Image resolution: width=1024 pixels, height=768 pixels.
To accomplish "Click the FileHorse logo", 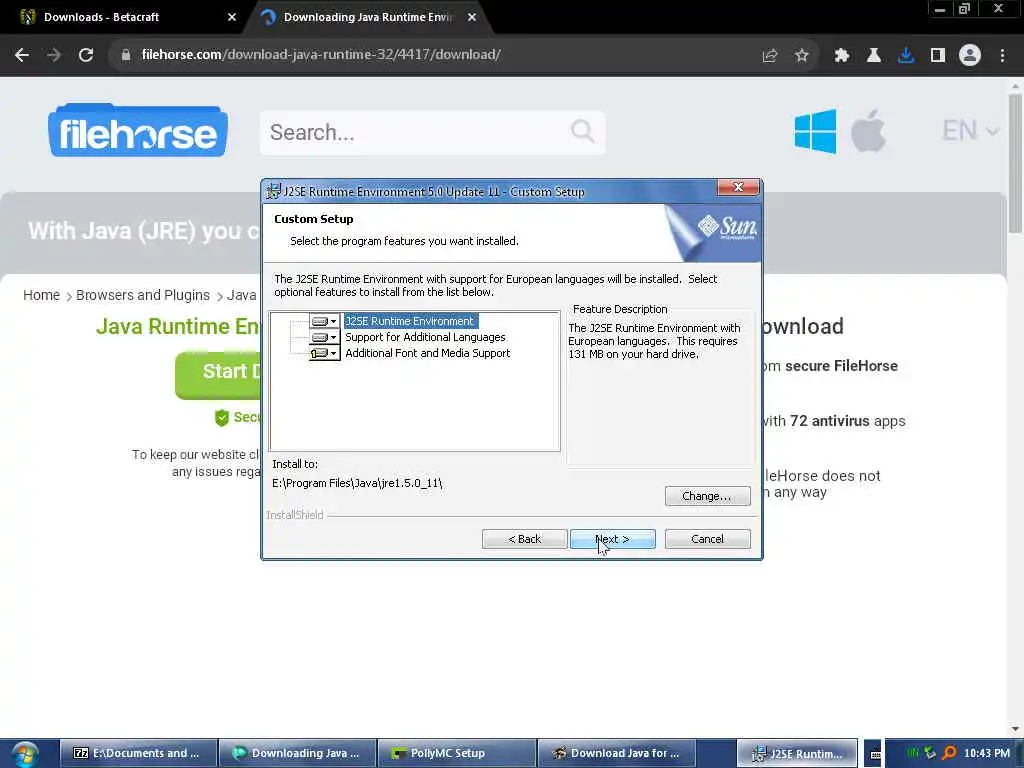I will pyautogui.click(x=138, y=131).
